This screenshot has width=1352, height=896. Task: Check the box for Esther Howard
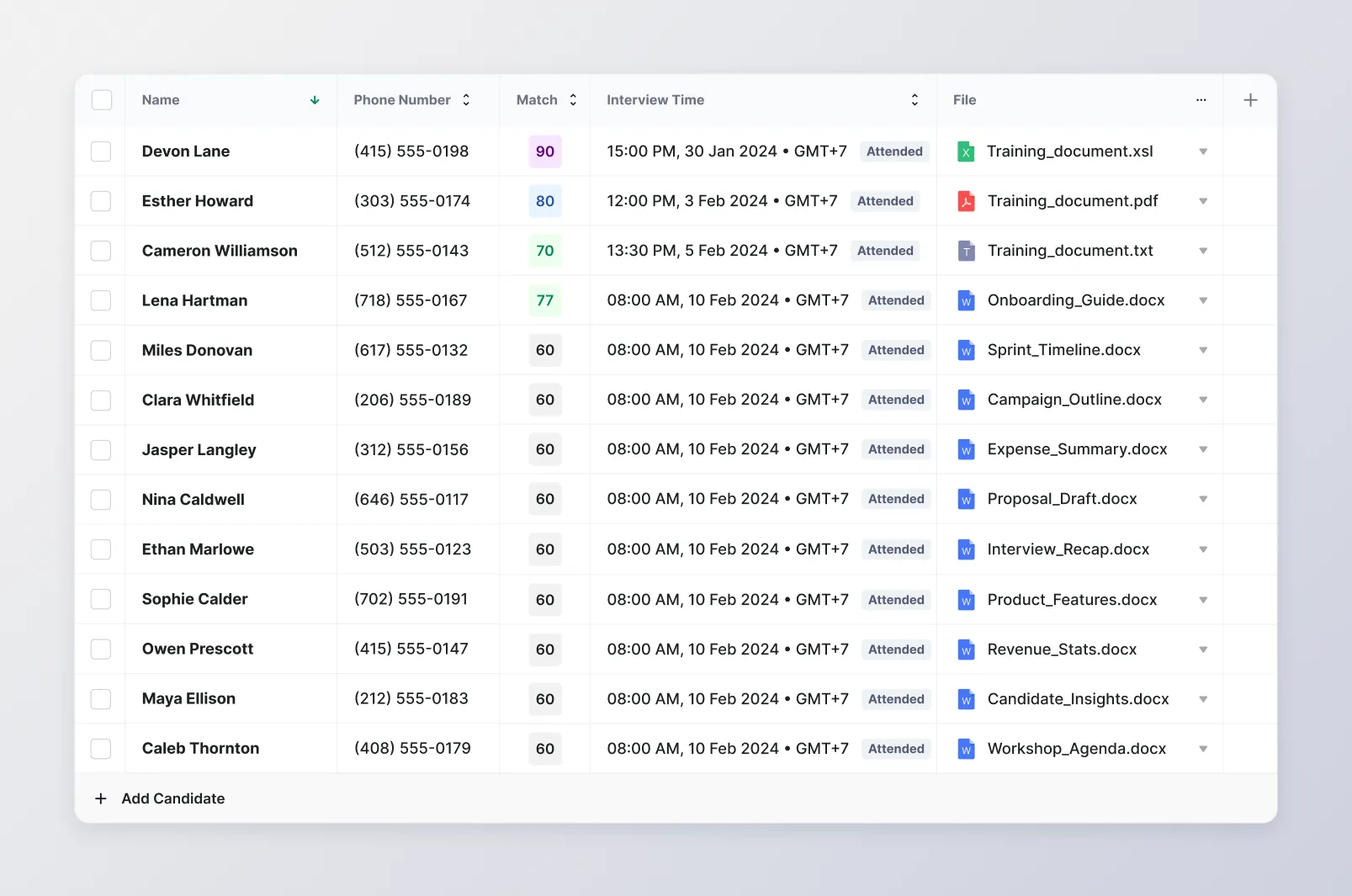pos(101,201)
